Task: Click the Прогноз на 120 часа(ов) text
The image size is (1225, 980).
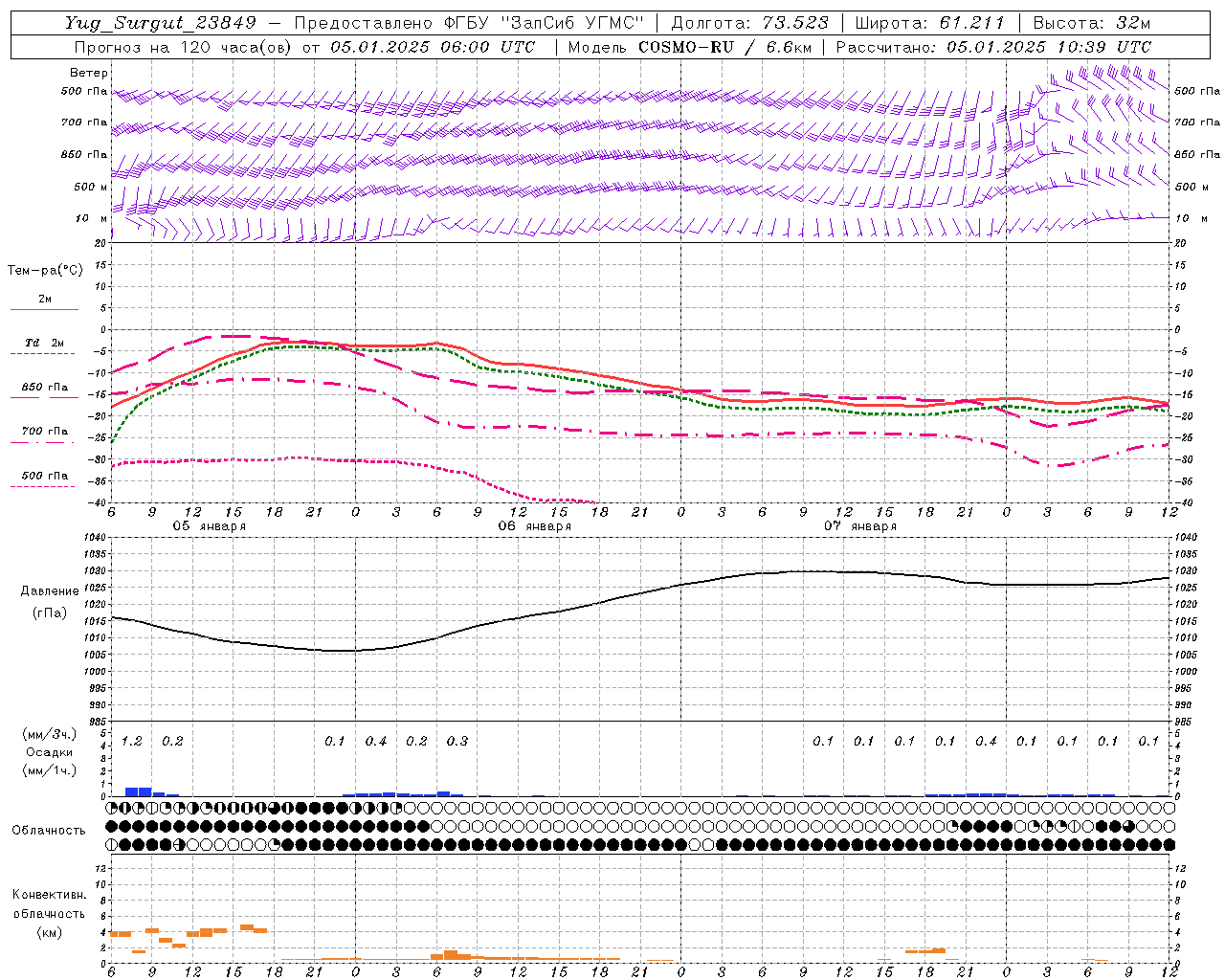Action: [184, 47]
